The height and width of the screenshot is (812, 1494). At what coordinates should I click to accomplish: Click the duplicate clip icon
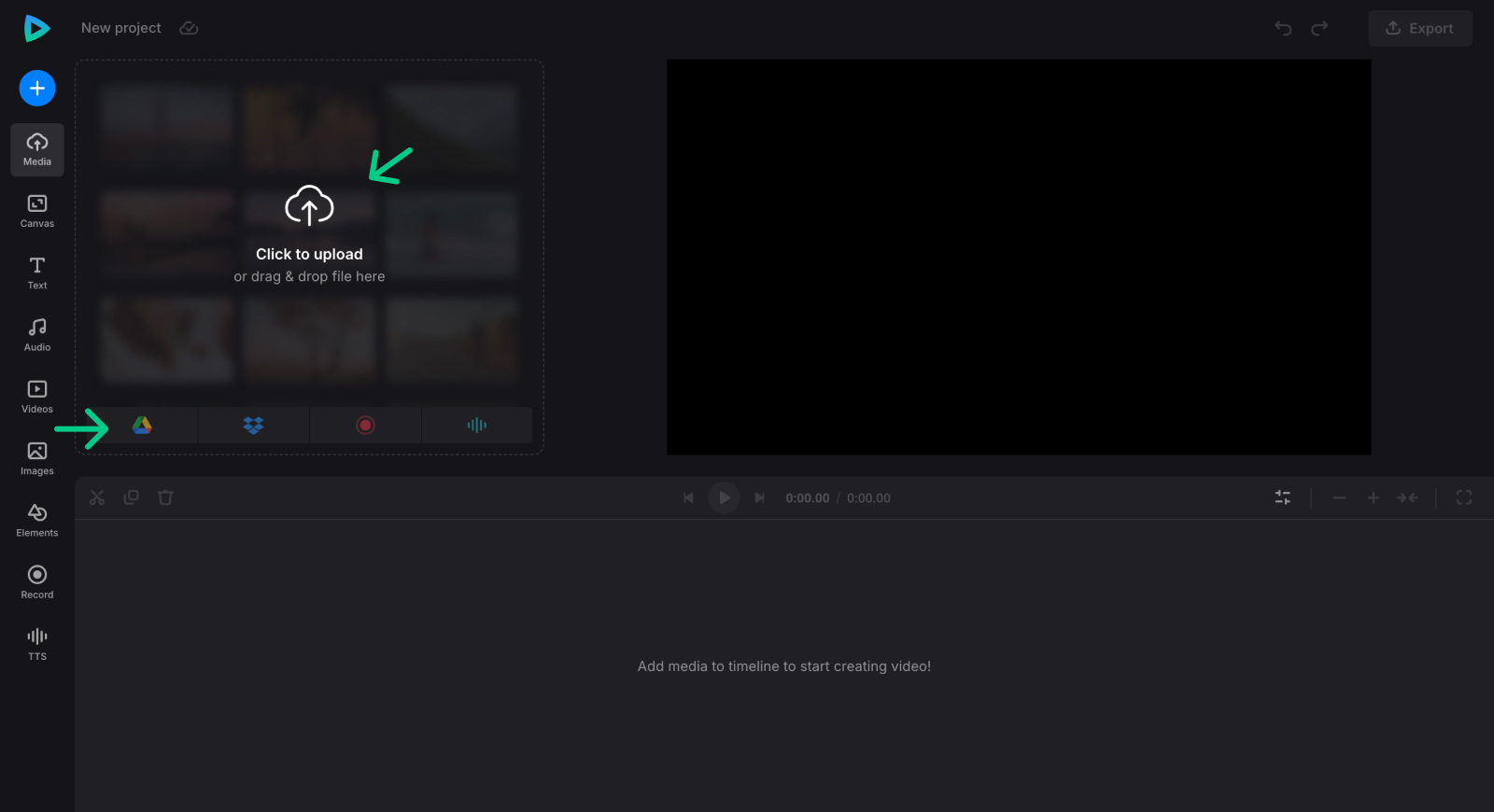[132, 497]
